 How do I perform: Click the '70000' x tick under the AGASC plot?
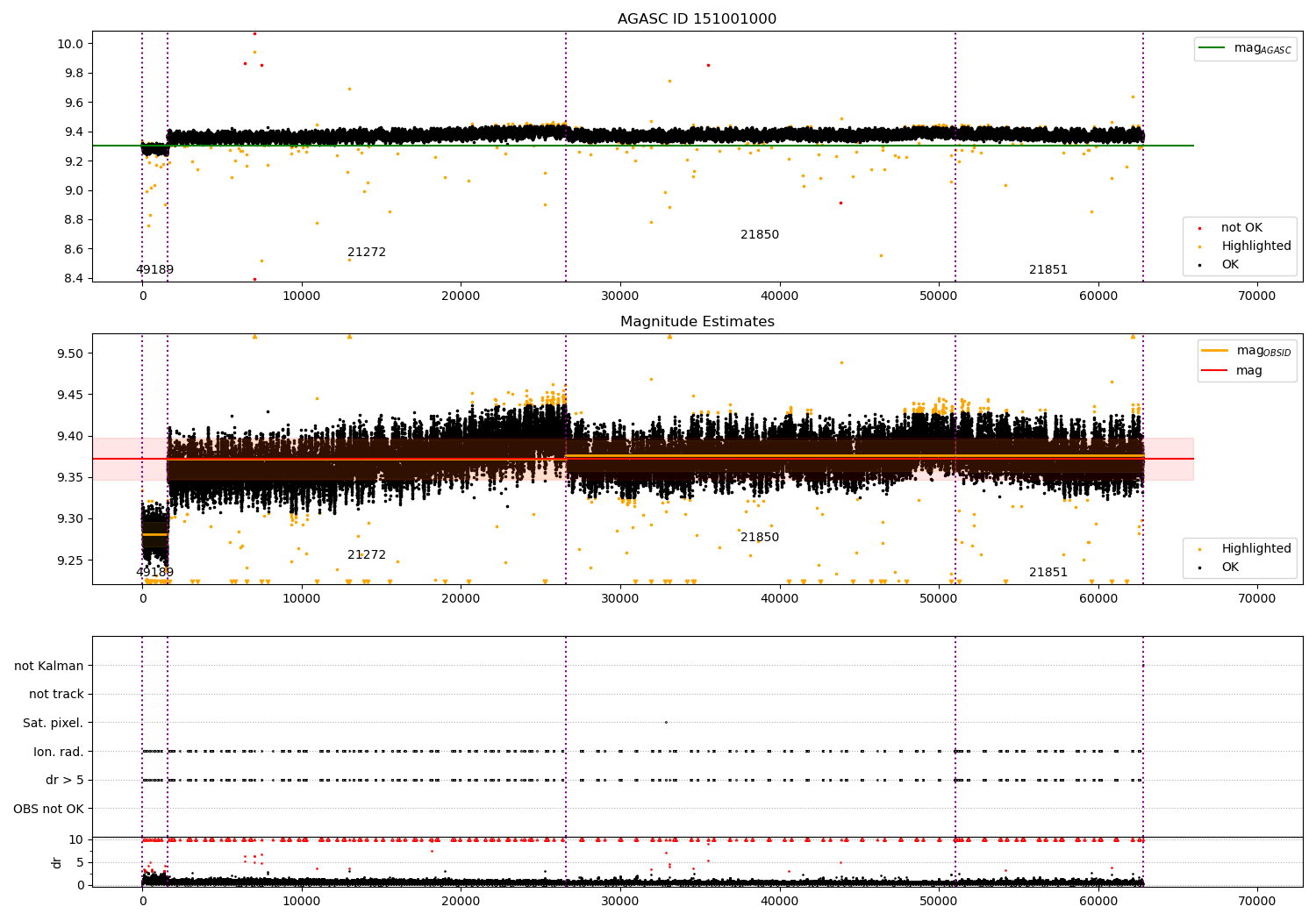click(x=1257, y=296)
